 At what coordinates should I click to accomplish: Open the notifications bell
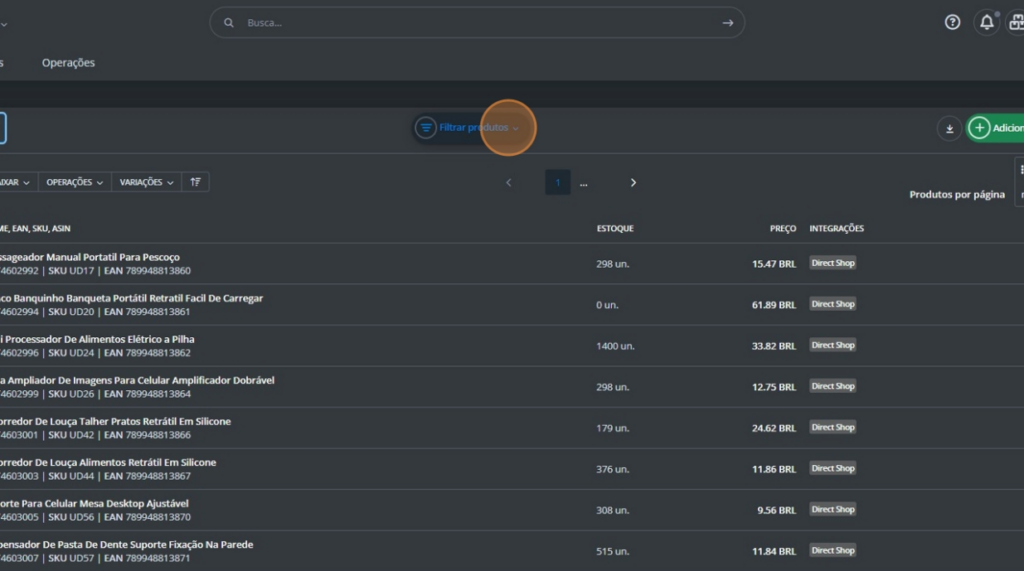pyautogui.click(x=987, y=22)
